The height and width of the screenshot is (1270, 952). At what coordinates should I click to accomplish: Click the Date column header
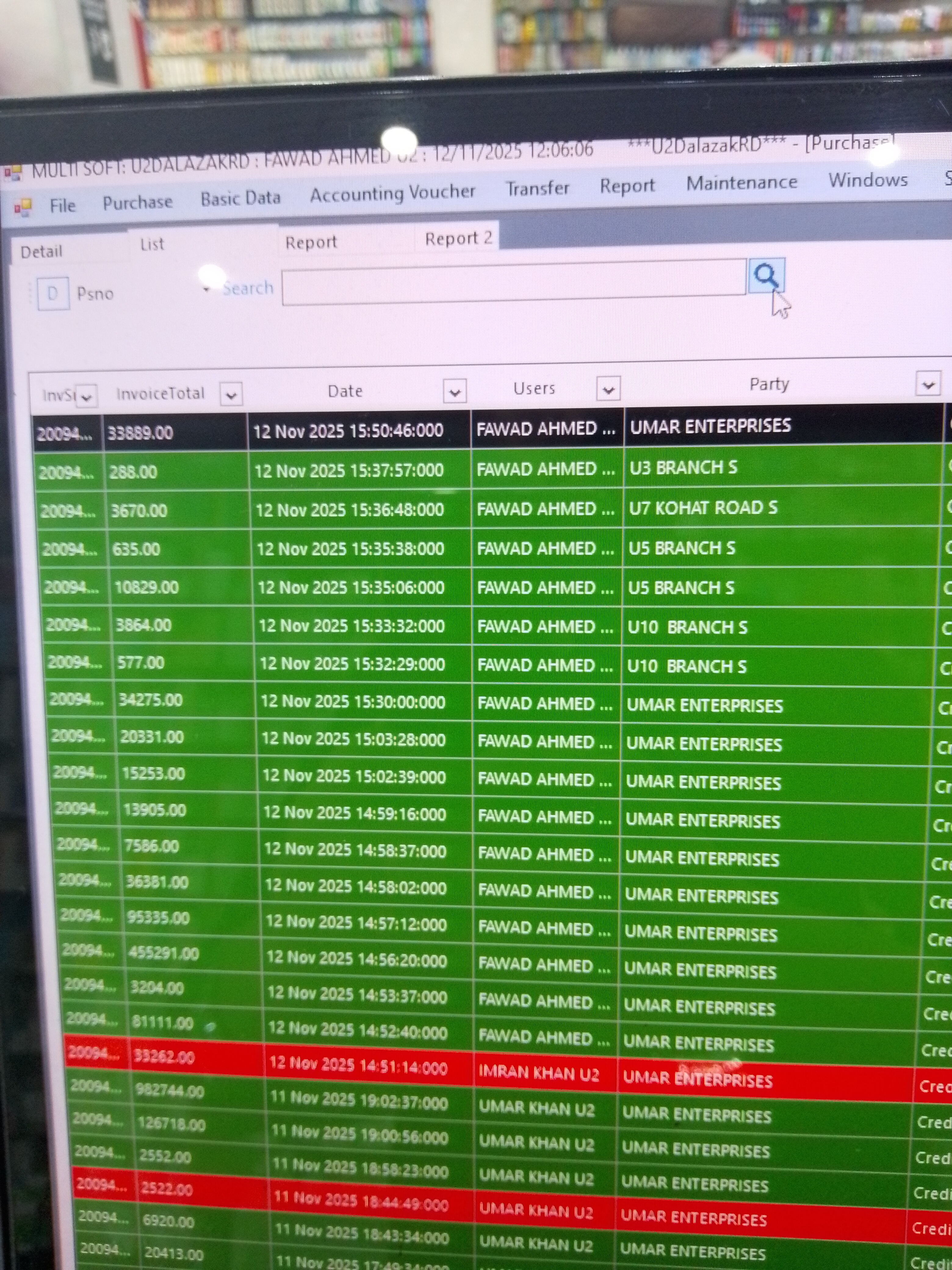point(345,392)
